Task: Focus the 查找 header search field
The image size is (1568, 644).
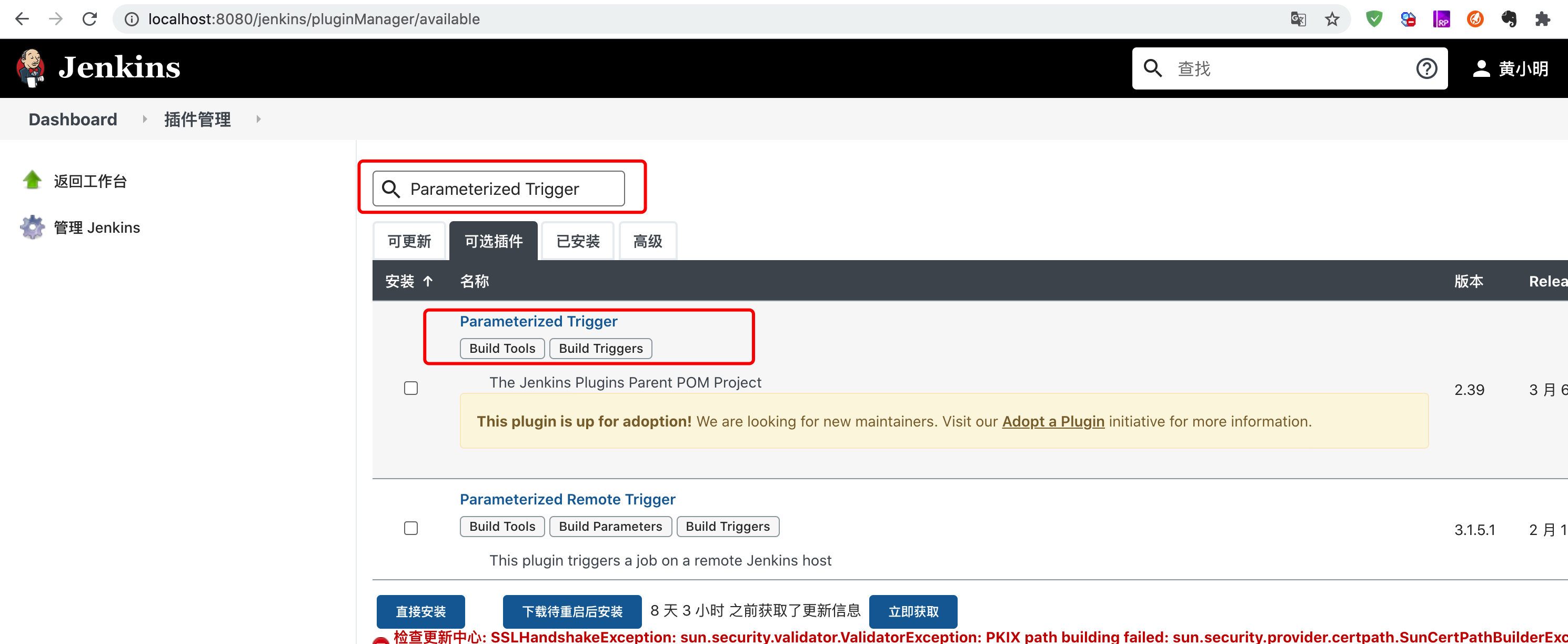Action: pyautogui.click(x=1289, y=69)
